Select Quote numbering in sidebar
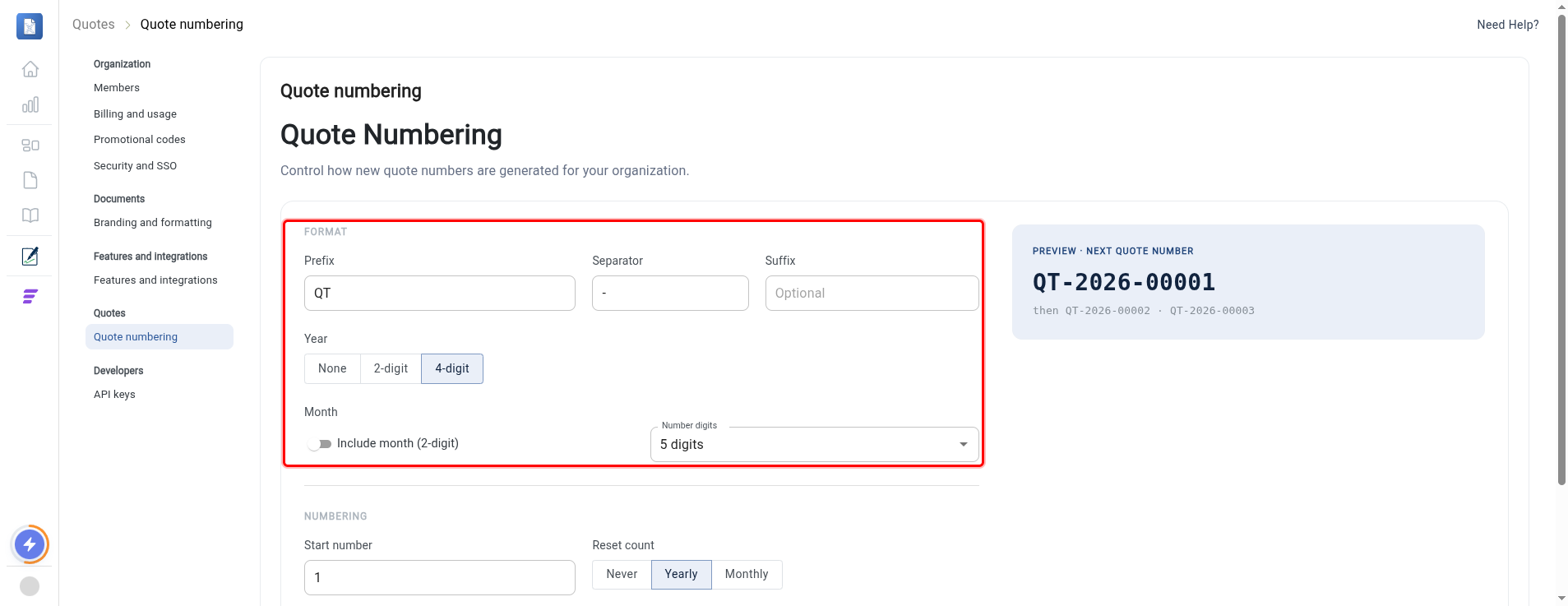Image resolution: width=1568 pixels, height=606 pixels. pos(160,337)
